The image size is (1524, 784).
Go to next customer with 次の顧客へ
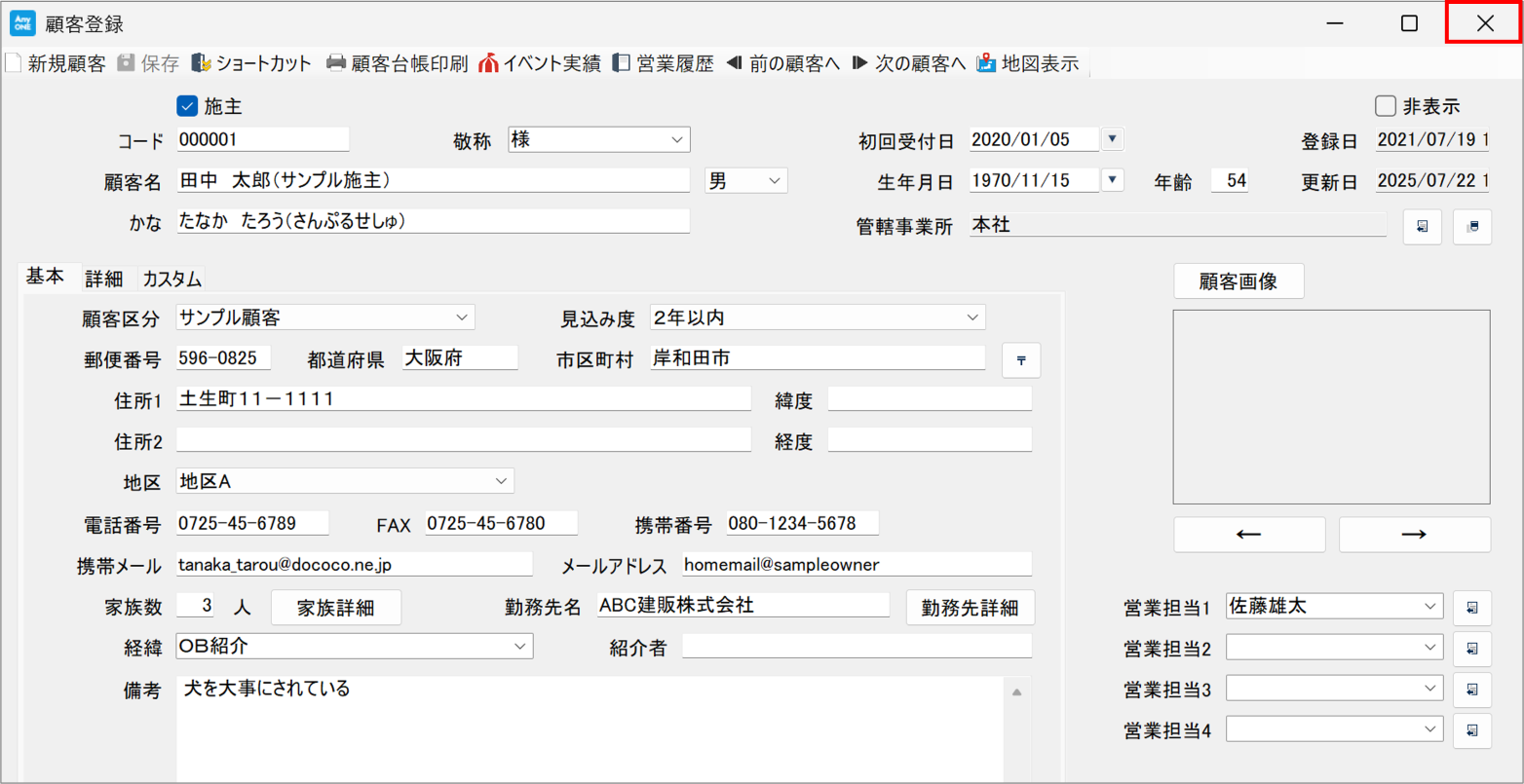[908, 64]
